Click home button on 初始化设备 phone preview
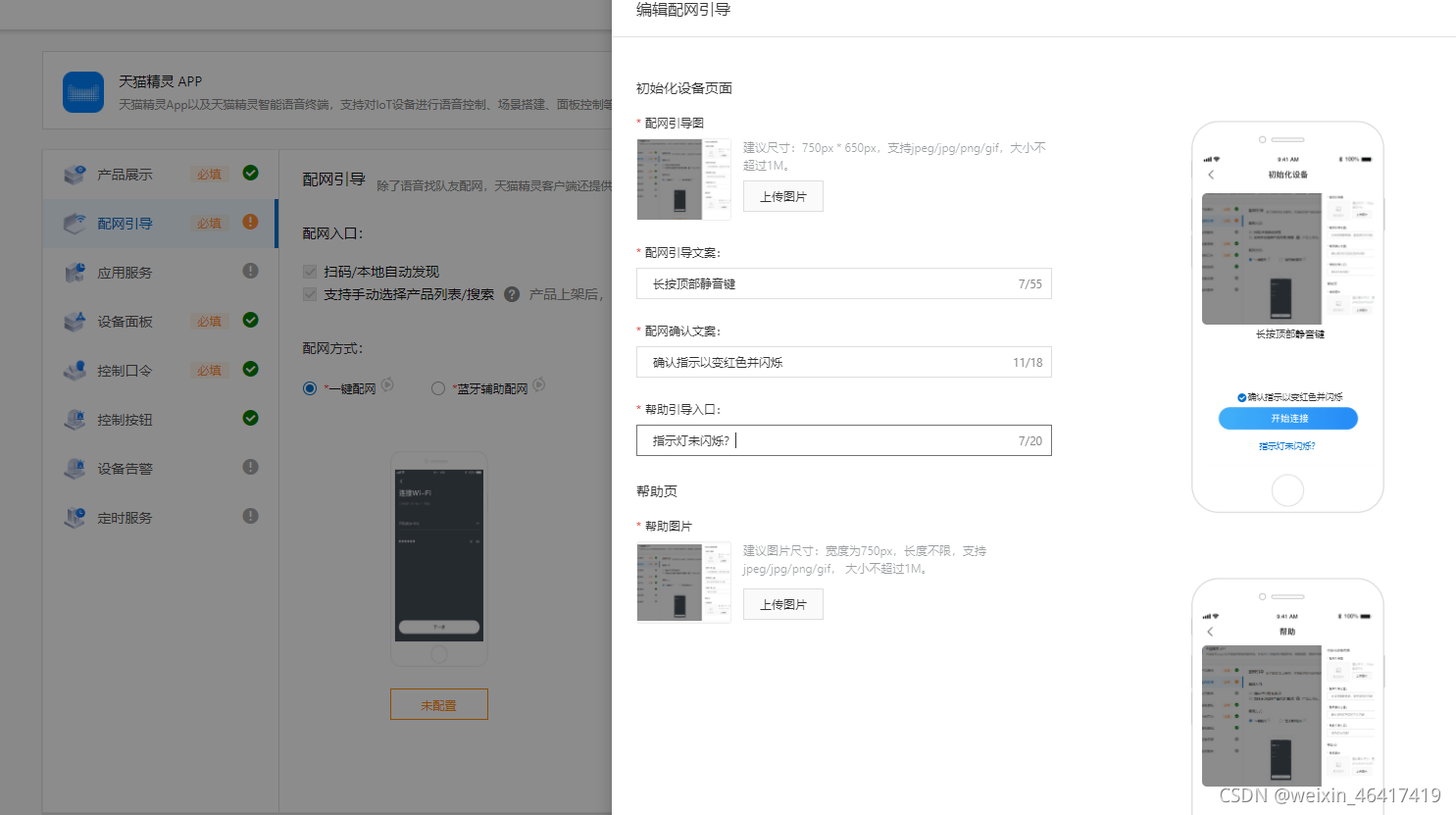1456x815 pixels. pyautogui.click(x=1287, y=489)
